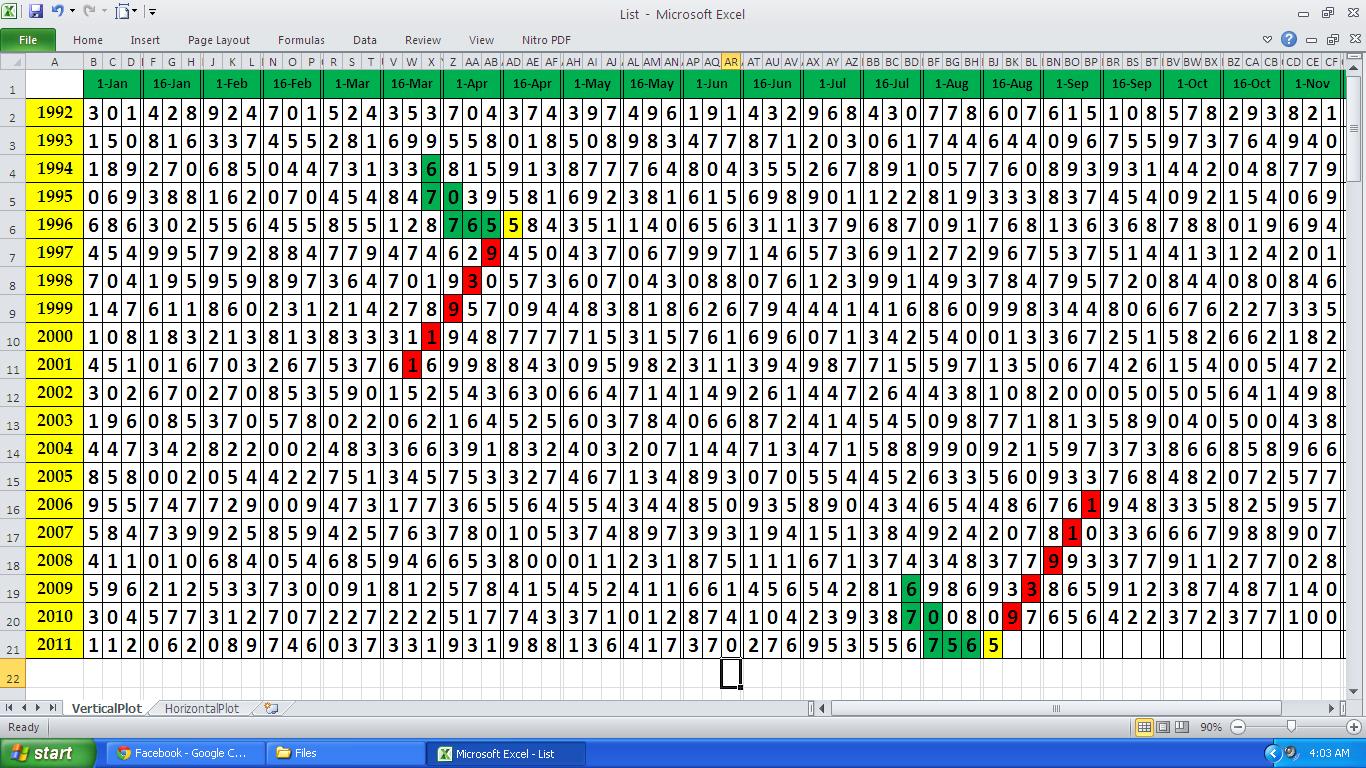Select the cell containing year 1997
The height and width of the screenshot is (768, 1366).
click(53, 254)
